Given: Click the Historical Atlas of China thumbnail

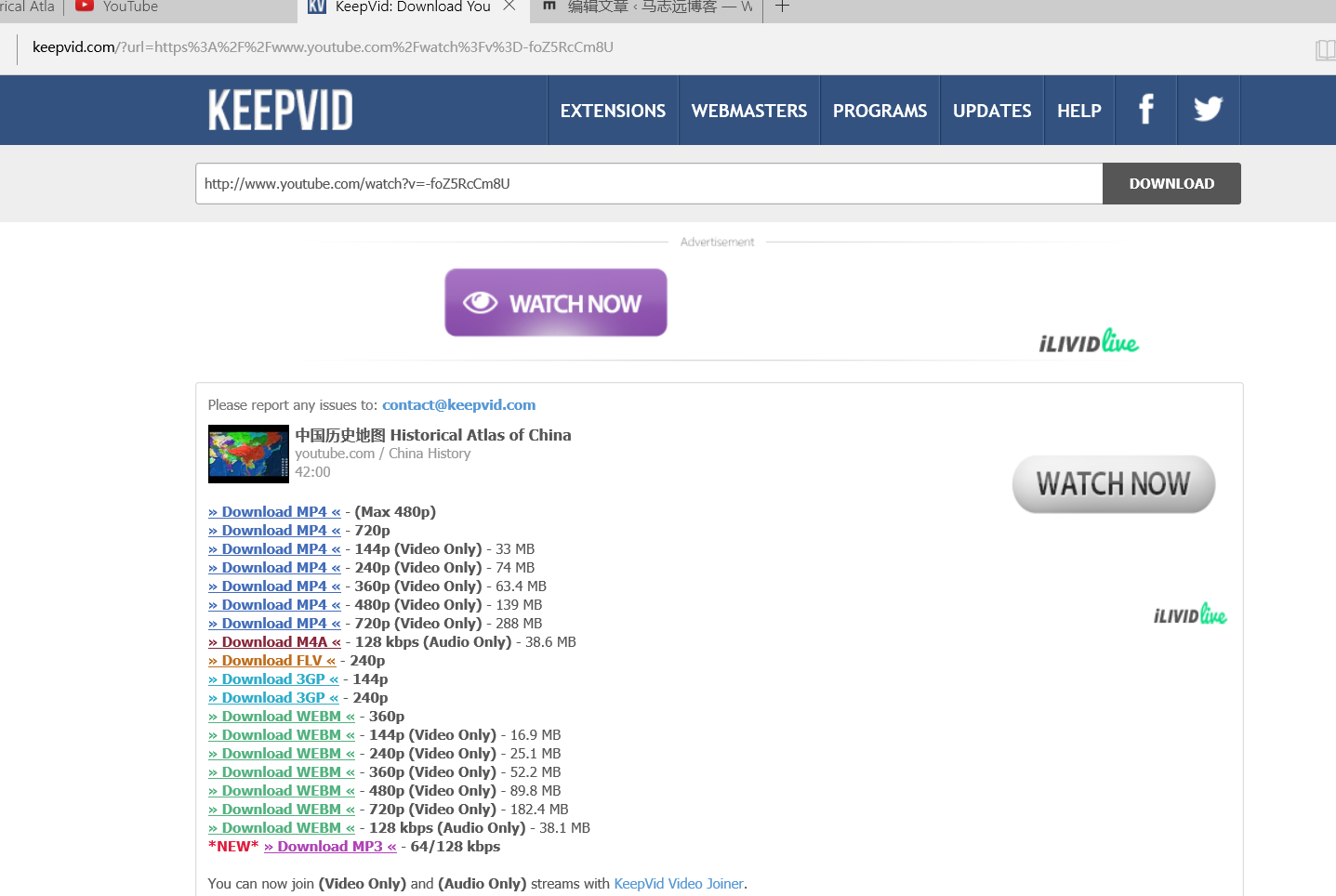Looking at the screenshot, I should pyautogui.click(x=248, y=454).
